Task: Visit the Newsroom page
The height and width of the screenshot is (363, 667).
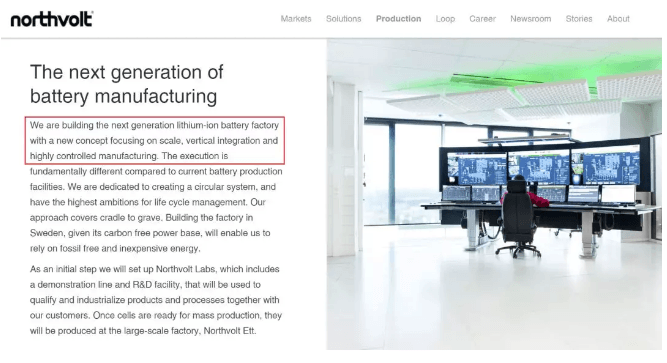Action: pyautogui.click(x=531, y=19)
